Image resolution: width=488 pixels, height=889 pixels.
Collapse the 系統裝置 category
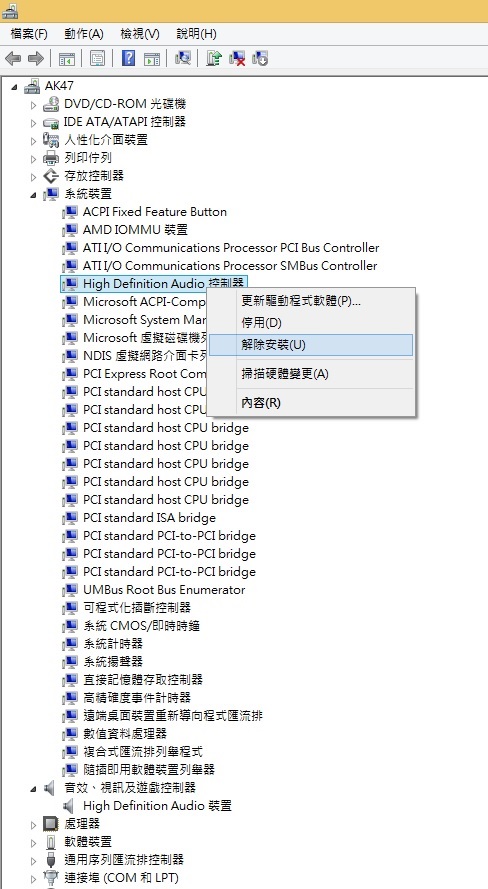click(x=33, y=194)
